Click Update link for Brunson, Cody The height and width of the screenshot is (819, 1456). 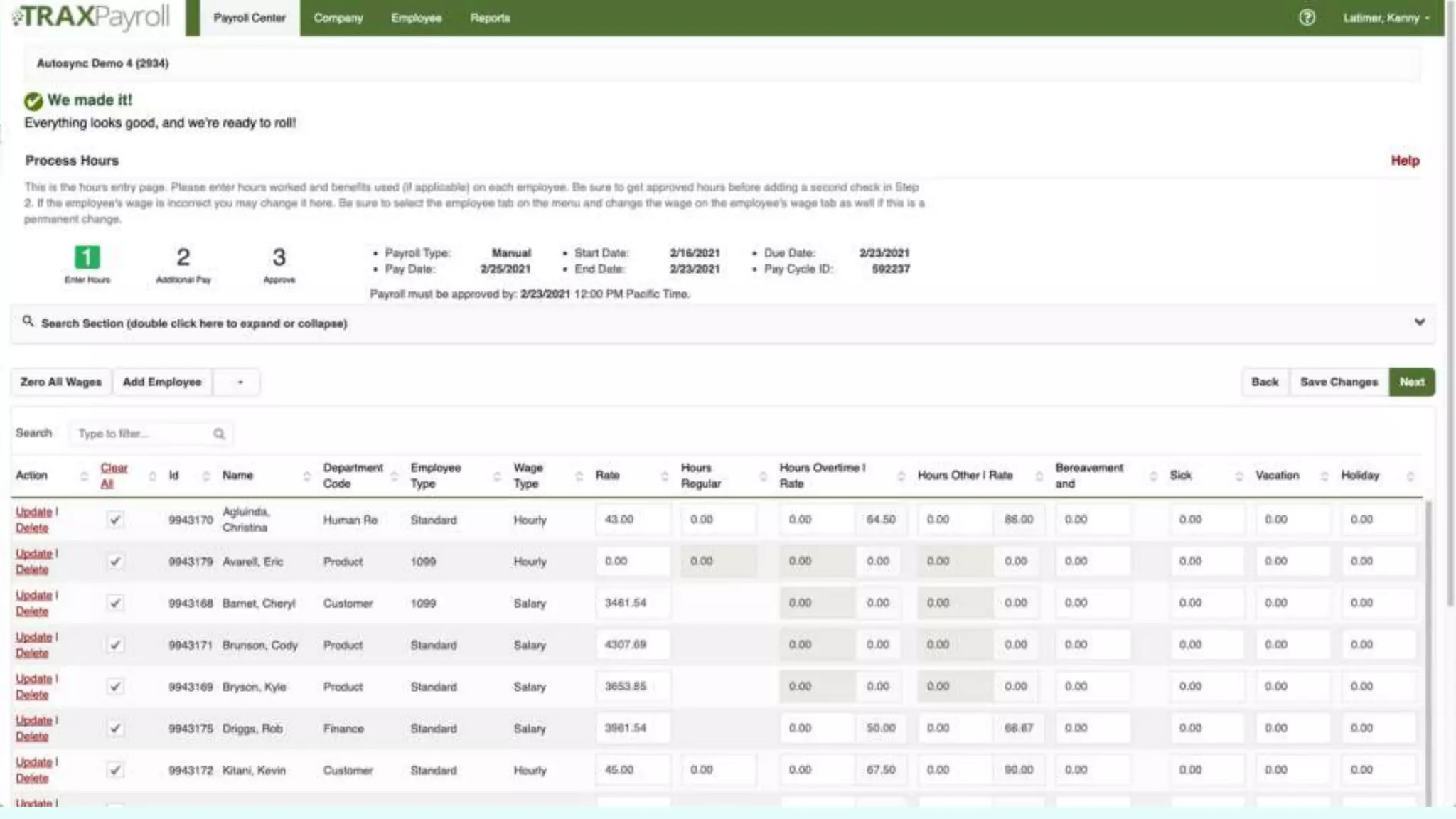(x=33, y=637)
